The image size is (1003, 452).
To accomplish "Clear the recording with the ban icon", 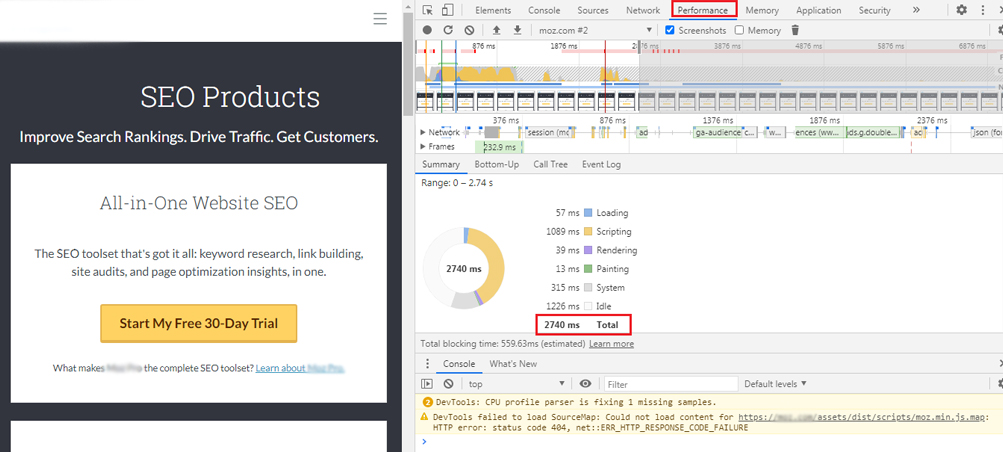I will (469, 30).
